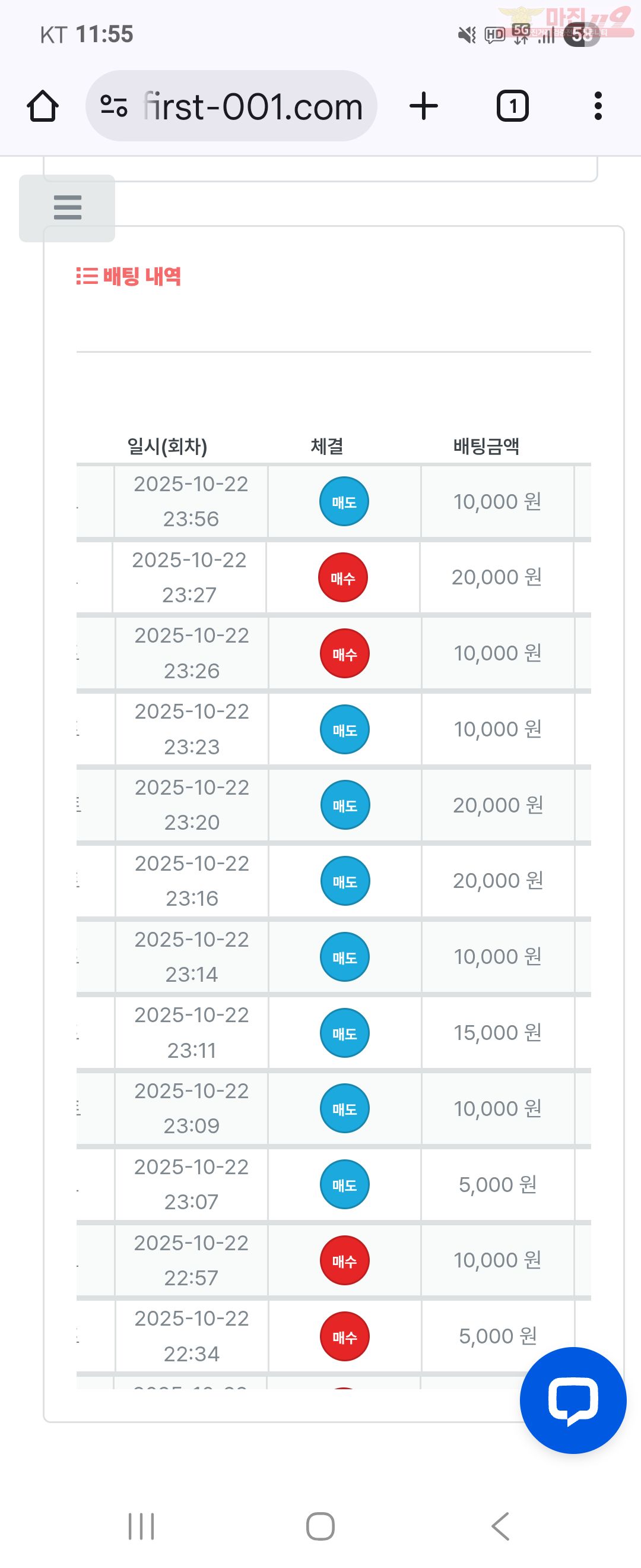Open a new tab with plus icon
The height and width of the screenshot is (1568, 641).
pos(423,106)
